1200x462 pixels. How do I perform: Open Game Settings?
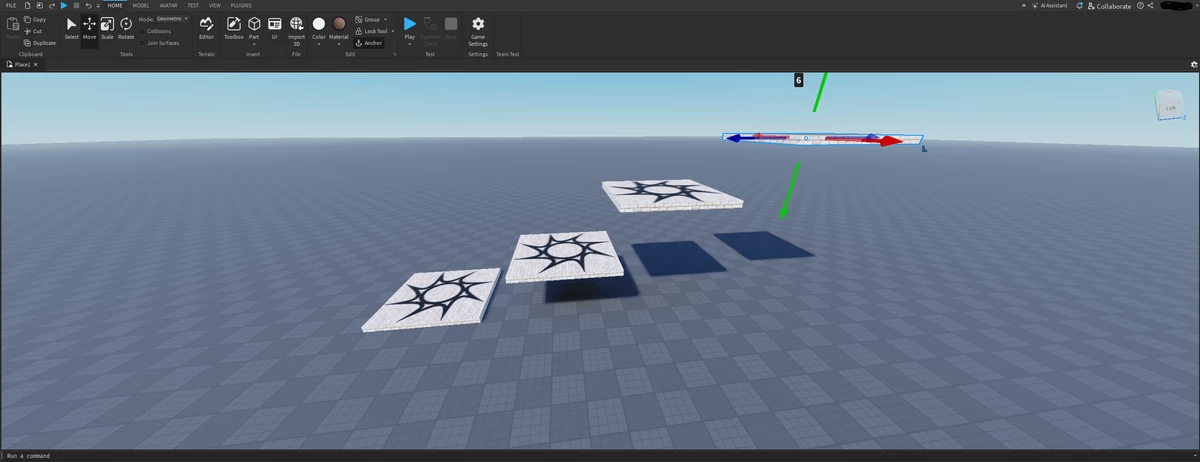[x=478, y=27]
